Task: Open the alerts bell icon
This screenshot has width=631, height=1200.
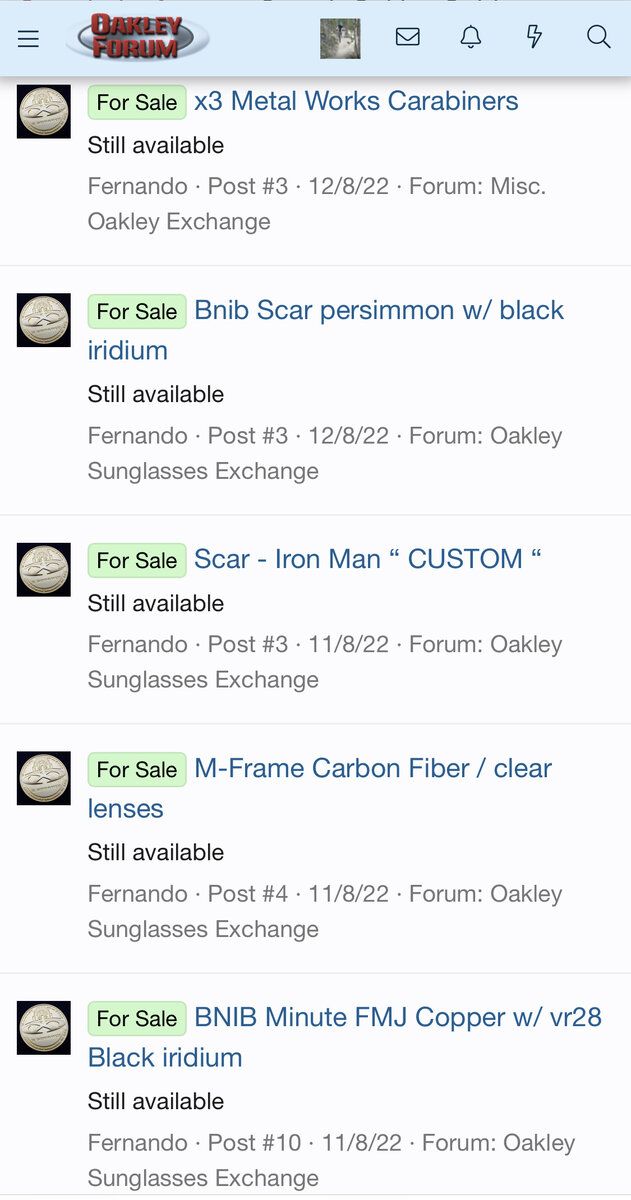Action: click(x=470, y=38)
